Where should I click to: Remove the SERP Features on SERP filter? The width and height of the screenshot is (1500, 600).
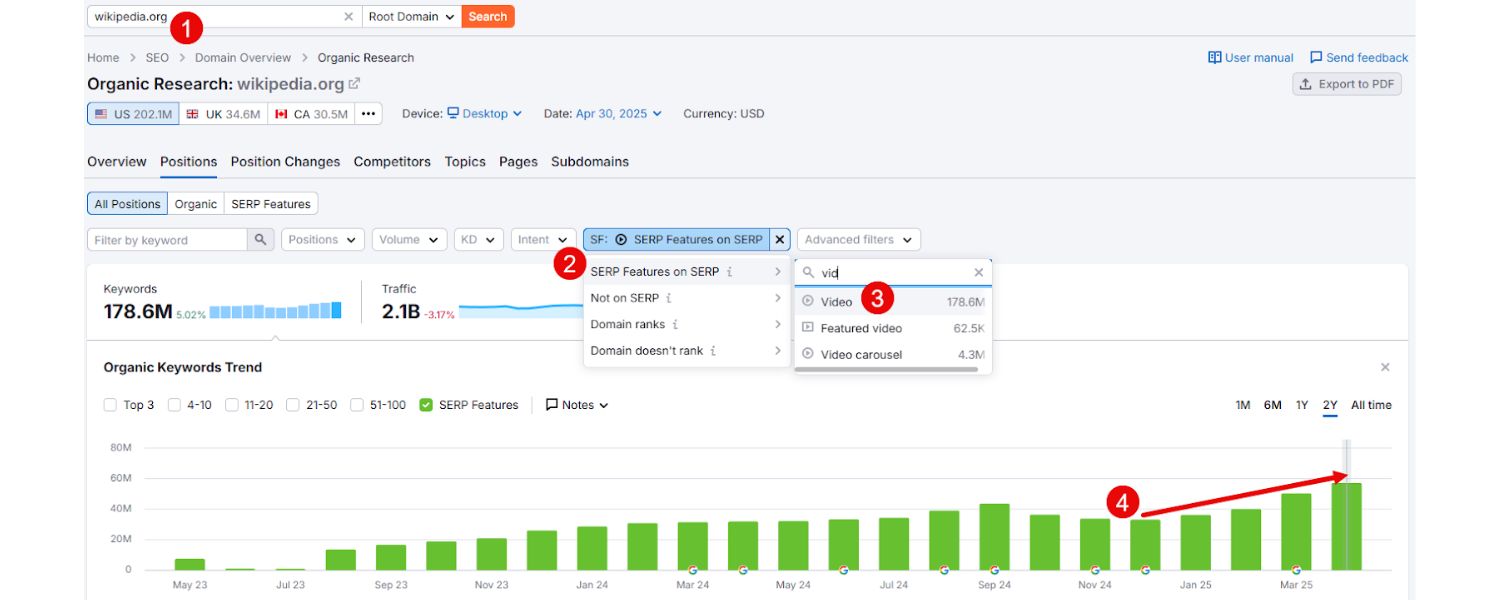click(781, 240)
